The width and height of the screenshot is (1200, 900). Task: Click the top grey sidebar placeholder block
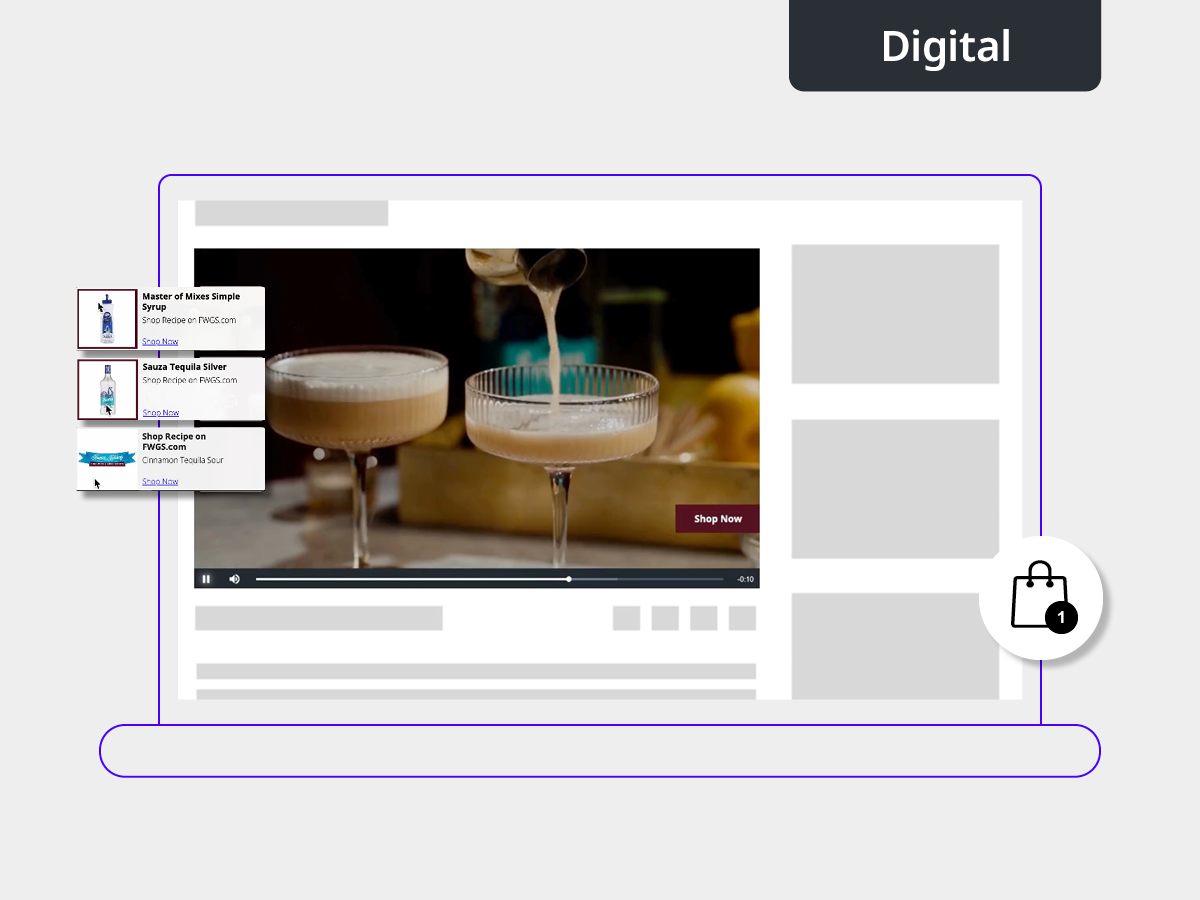point(895,314)
